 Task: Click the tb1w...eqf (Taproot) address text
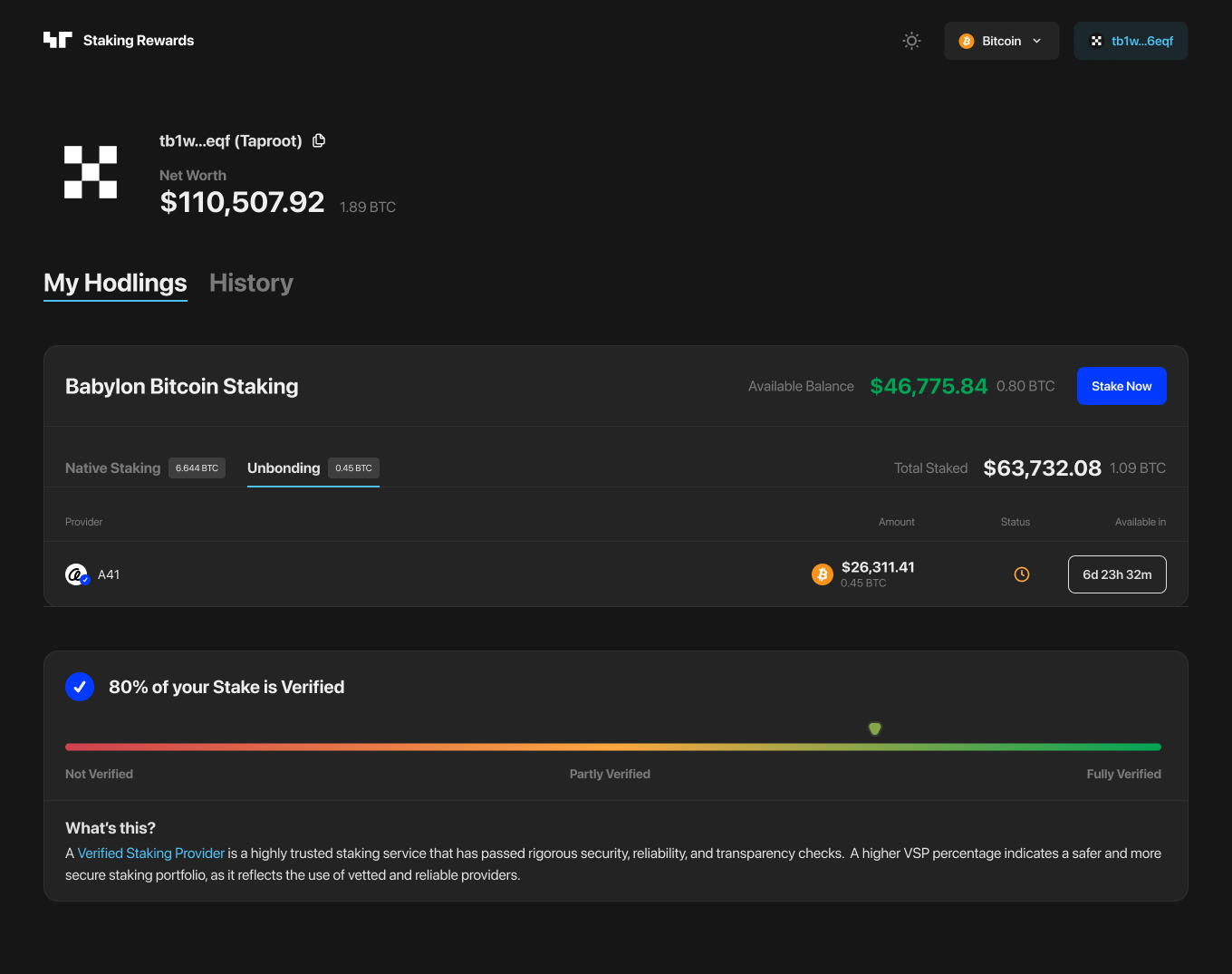[231, 140]
